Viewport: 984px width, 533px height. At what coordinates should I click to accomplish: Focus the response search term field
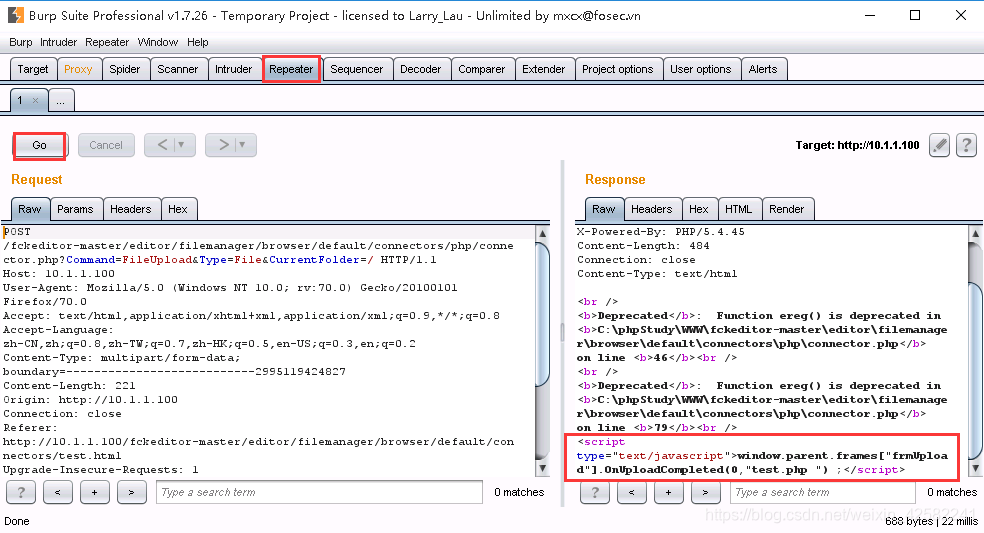tap(823, 492)
